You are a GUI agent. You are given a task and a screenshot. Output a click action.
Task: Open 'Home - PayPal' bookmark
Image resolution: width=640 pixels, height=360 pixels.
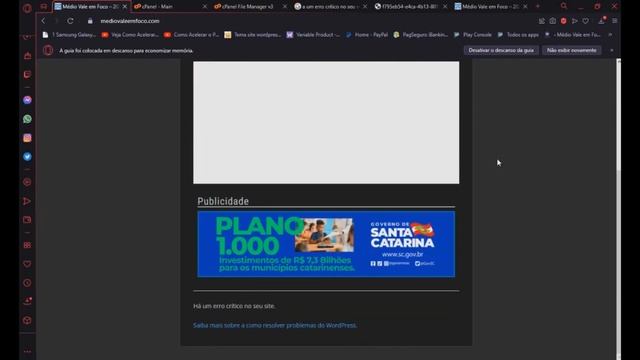[367, 35]
